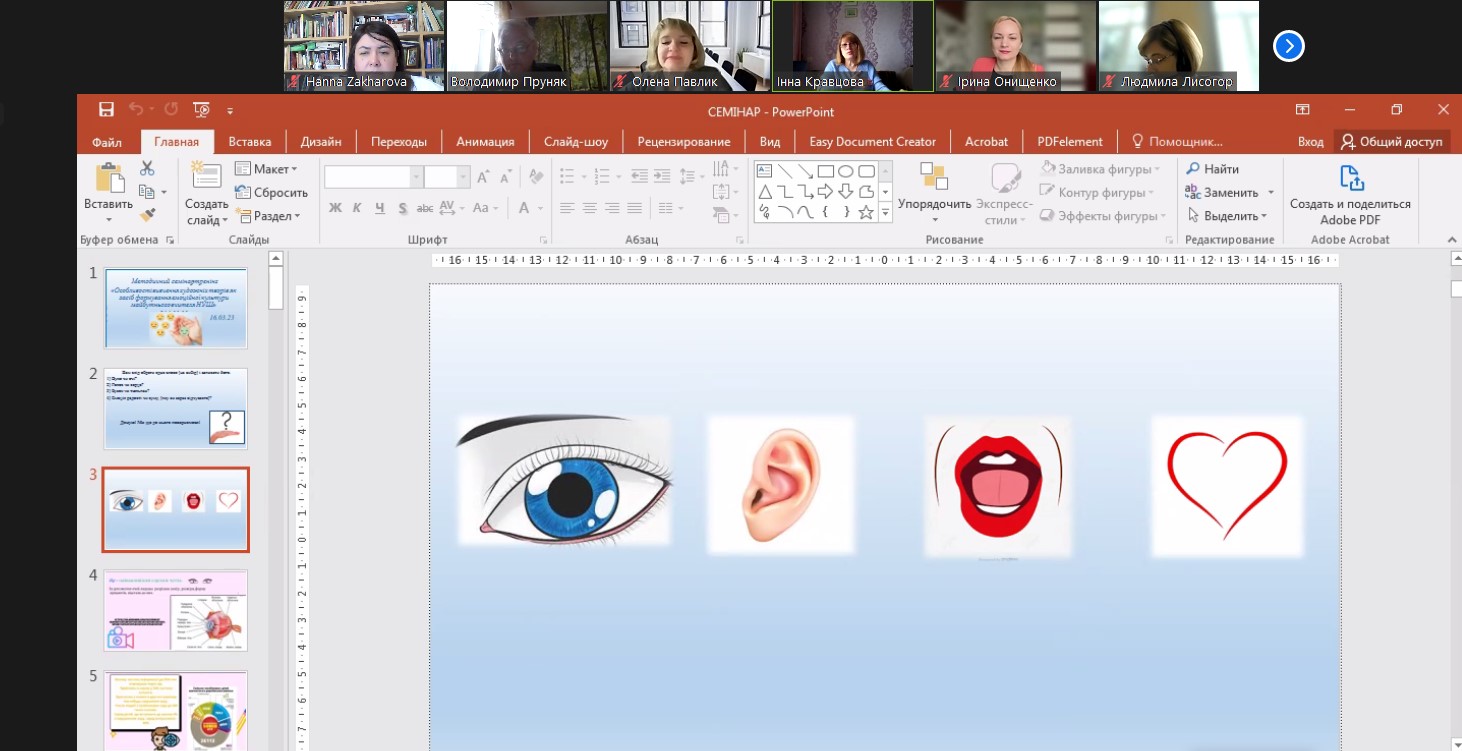Click Найти to search the presentation
1462x751 pixels.
[x=1212, y=169]
